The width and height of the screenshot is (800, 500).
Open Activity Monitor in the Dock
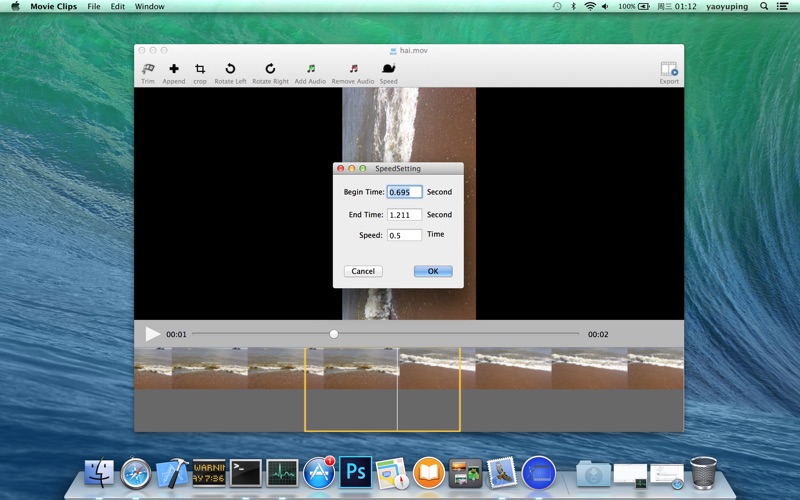[x=282, y=473]
